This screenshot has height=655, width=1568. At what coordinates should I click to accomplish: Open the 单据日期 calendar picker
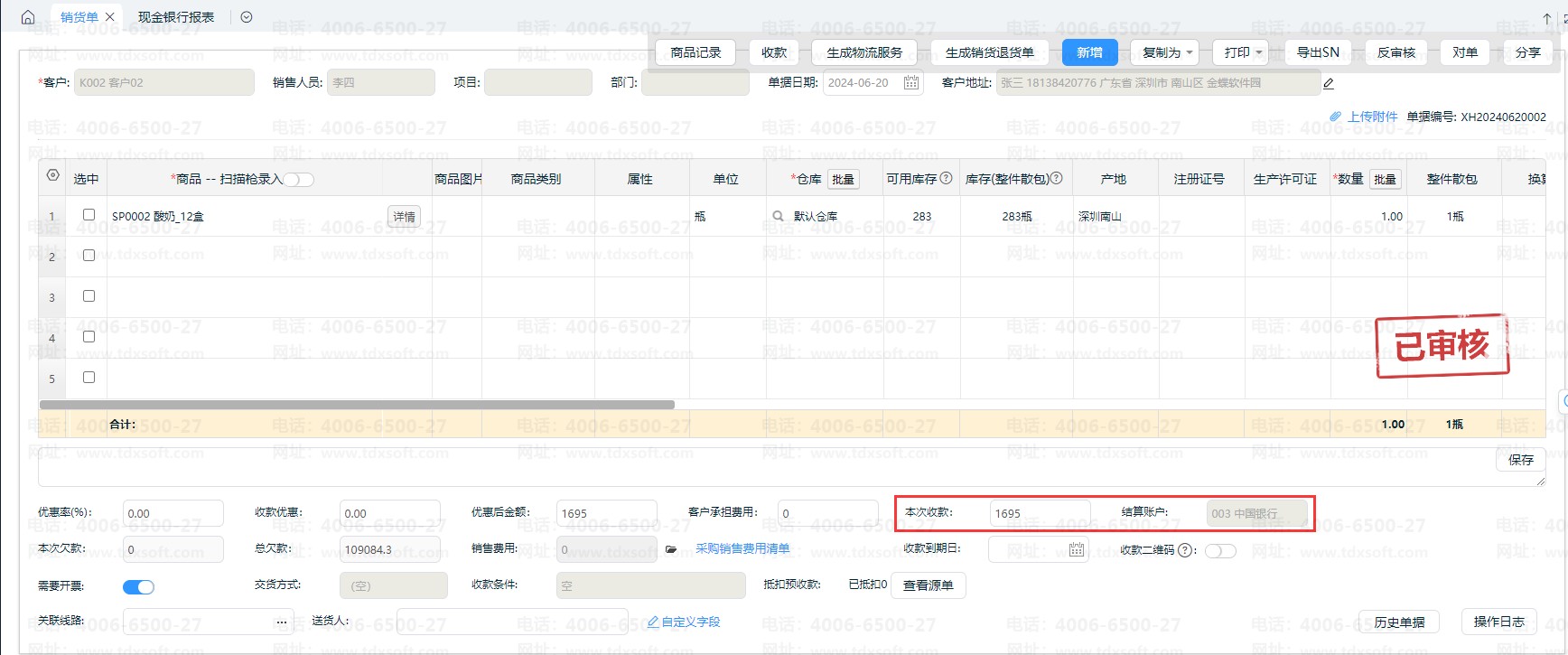(910, 83)
